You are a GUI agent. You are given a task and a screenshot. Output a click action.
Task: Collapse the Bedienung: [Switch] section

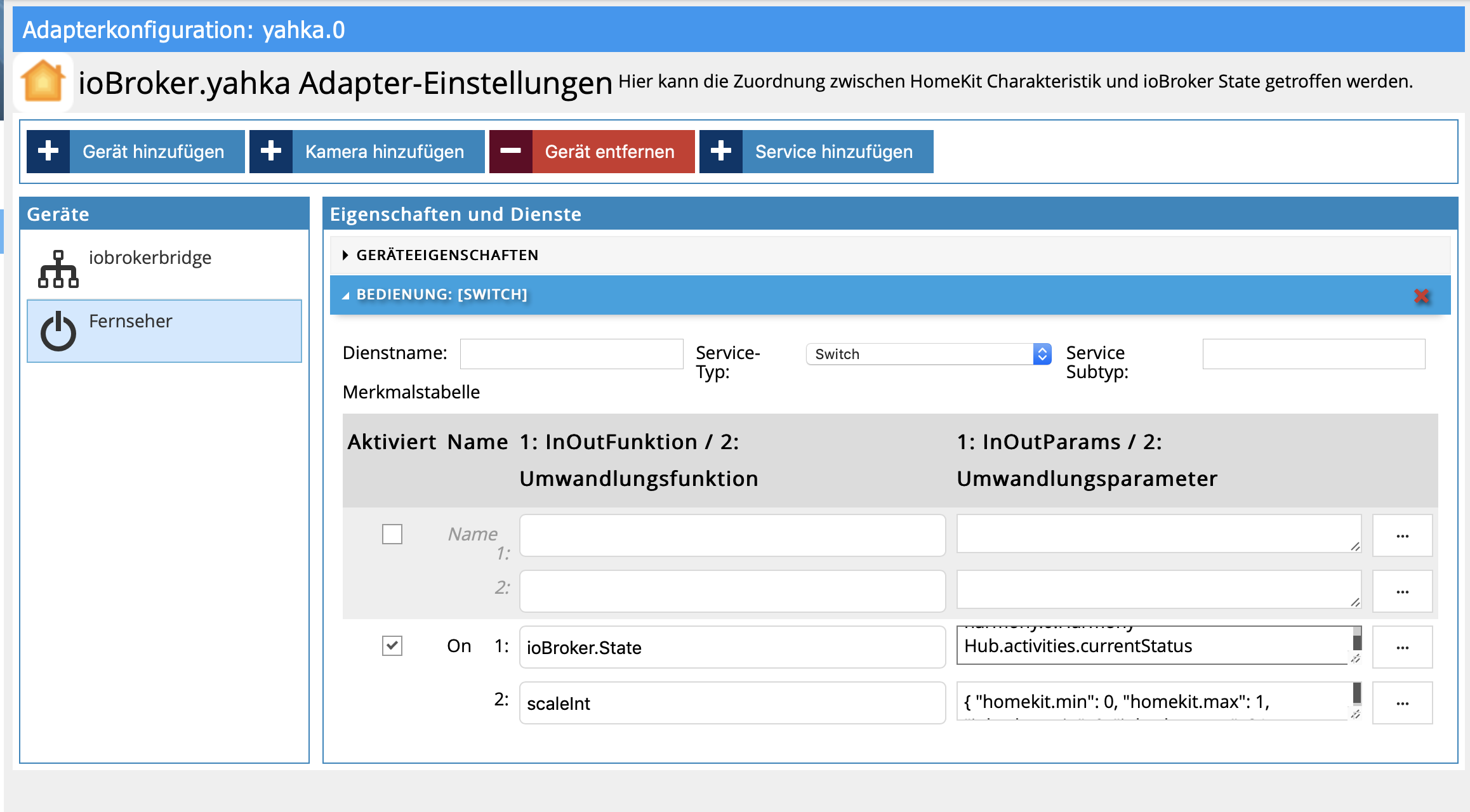pos(890,295)
